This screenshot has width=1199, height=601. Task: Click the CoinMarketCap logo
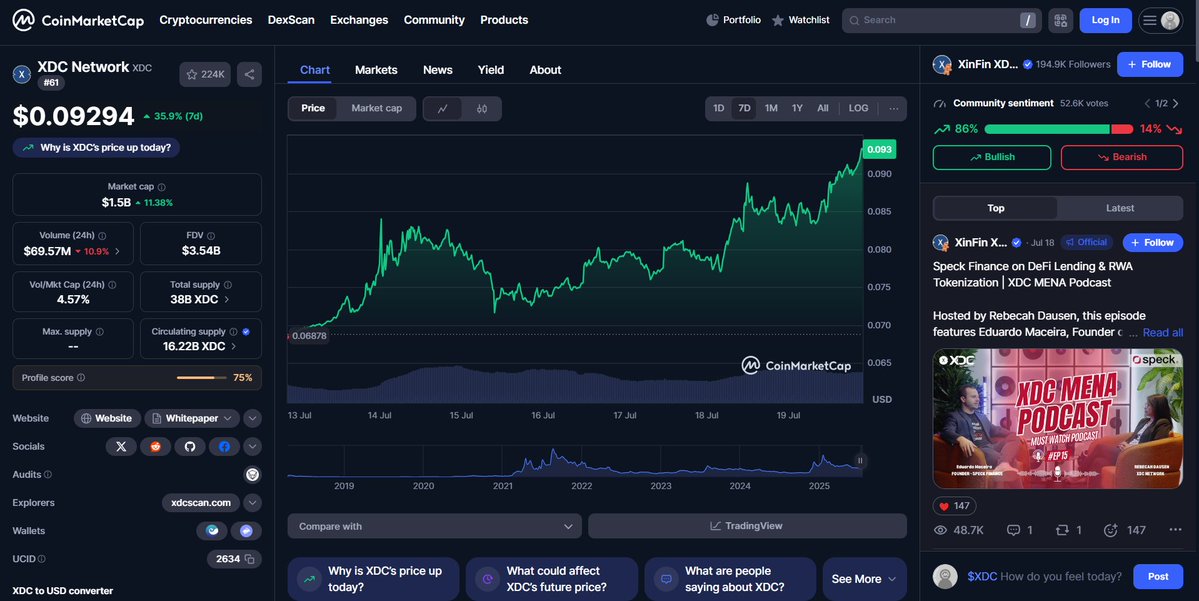pos(78,21)
